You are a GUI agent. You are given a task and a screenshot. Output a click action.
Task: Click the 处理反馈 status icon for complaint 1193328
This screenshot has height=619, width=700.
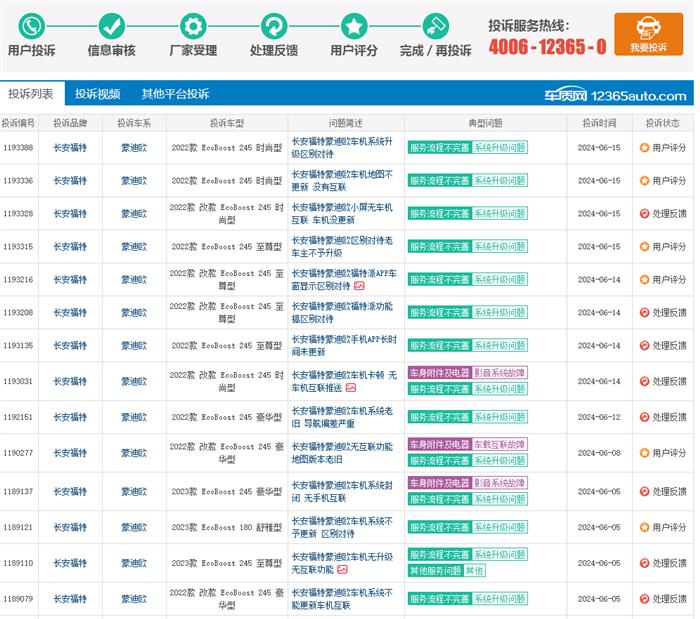tap(644, 213)
